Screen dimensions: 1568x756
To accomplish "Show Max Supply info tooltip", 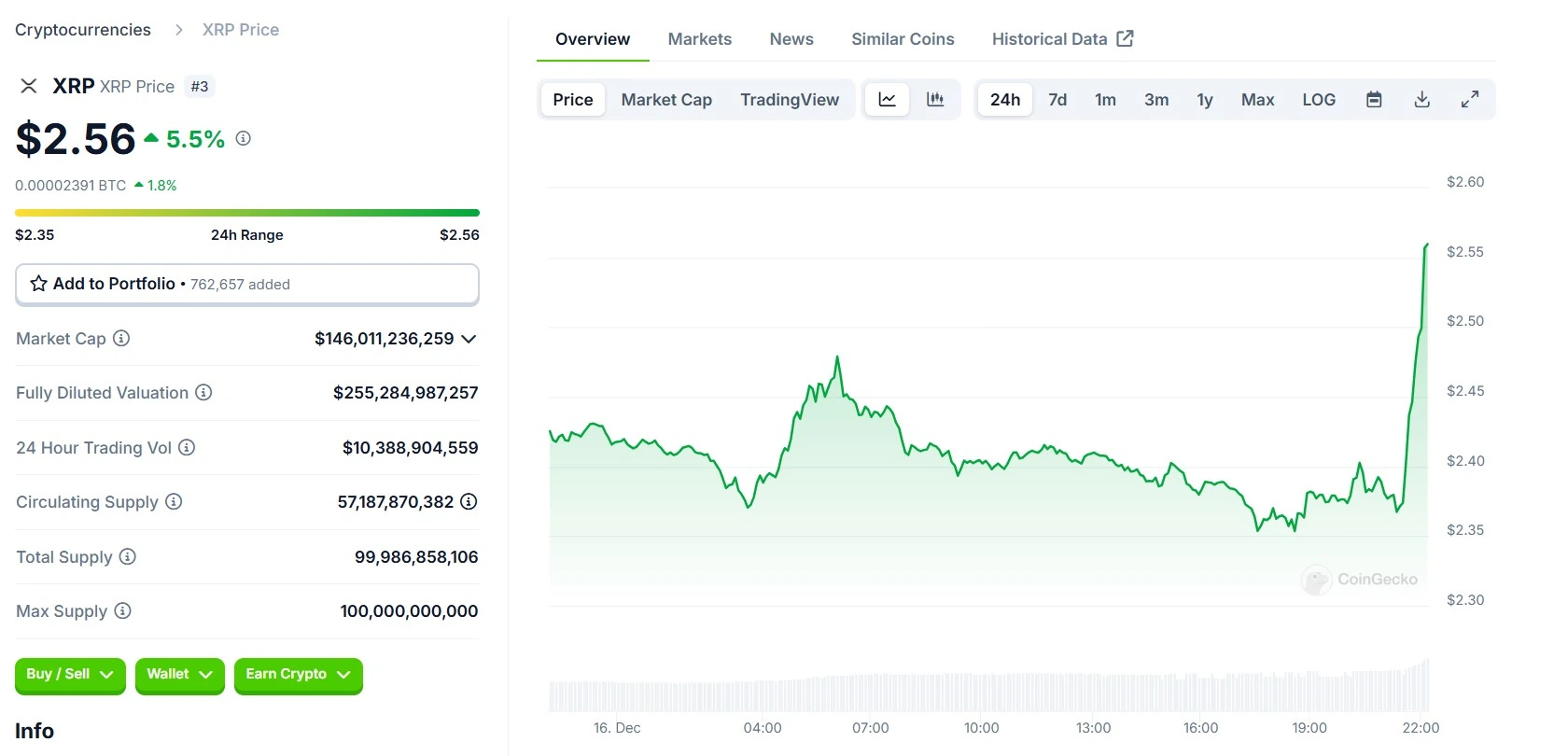I will [122, 610].
